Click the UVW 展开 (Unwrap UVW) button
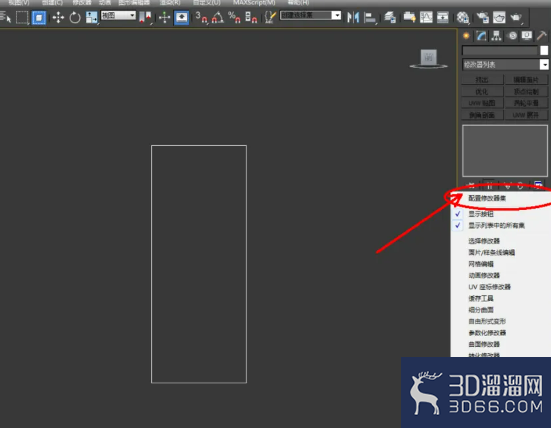Screen dimensions: 551x428 click(x=526, y=115)
